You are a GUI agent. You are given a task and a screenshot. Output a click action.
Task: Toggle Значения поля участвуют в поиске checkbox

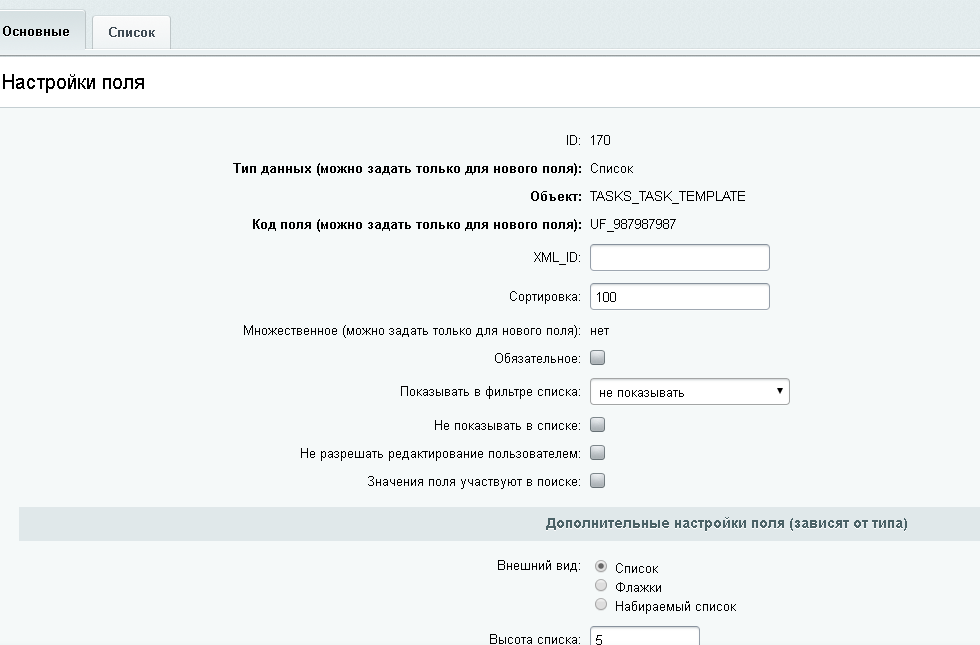pos(598,481)
